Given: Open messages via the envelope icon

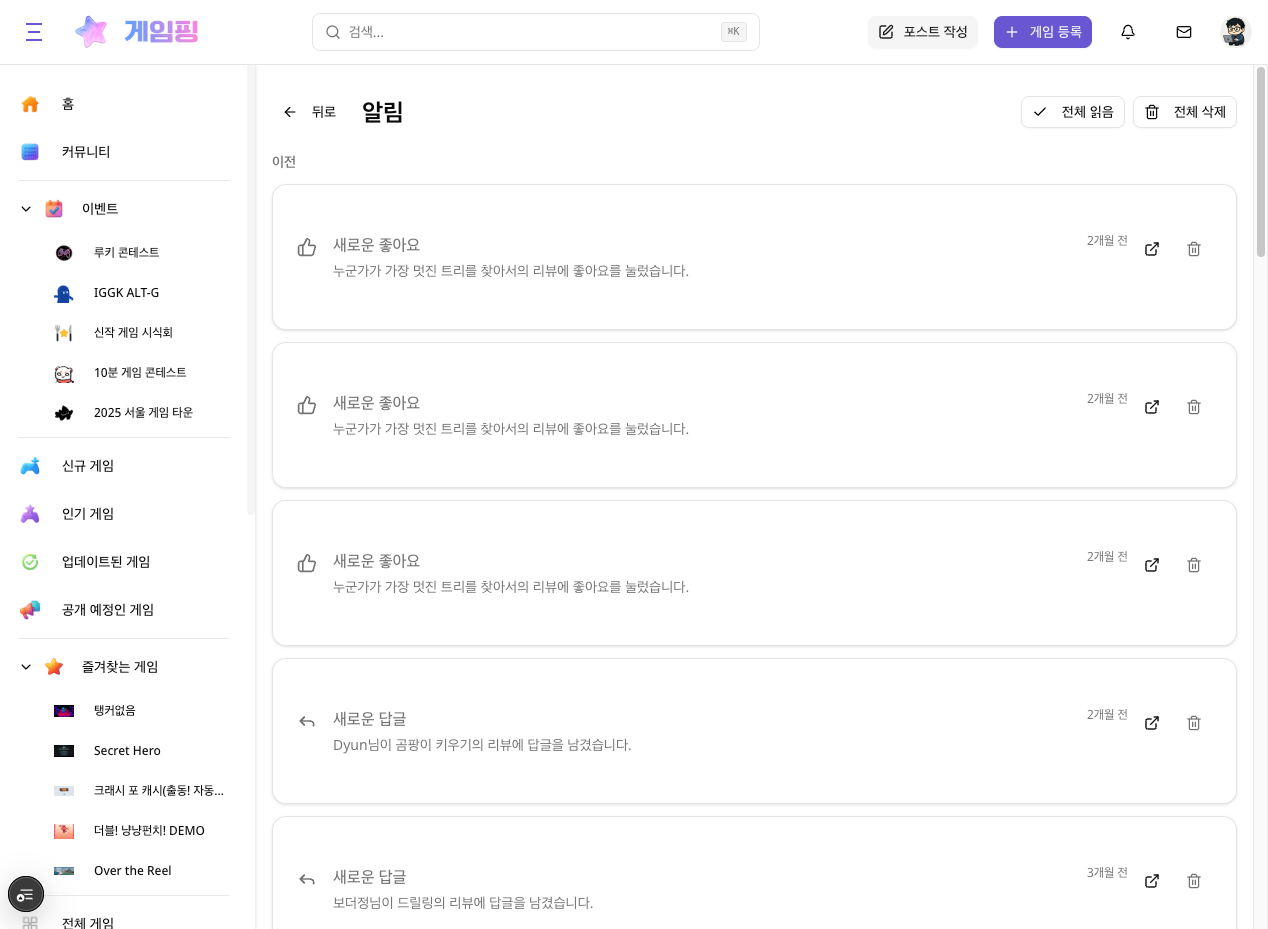Looking at the screenshot, I should click(1184, 32).
